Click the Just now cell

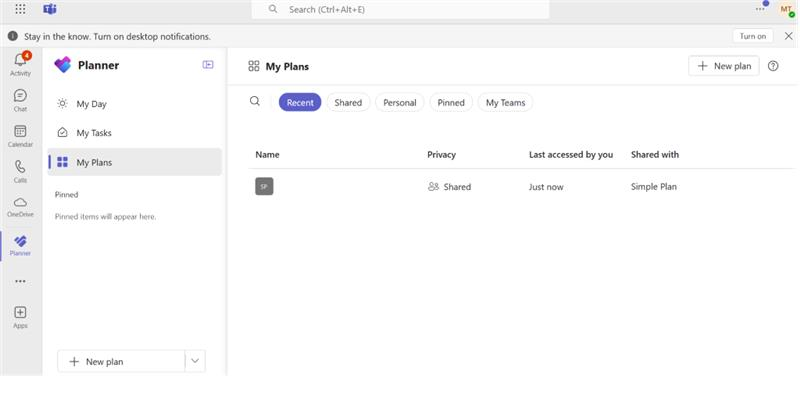click(546, 187)
